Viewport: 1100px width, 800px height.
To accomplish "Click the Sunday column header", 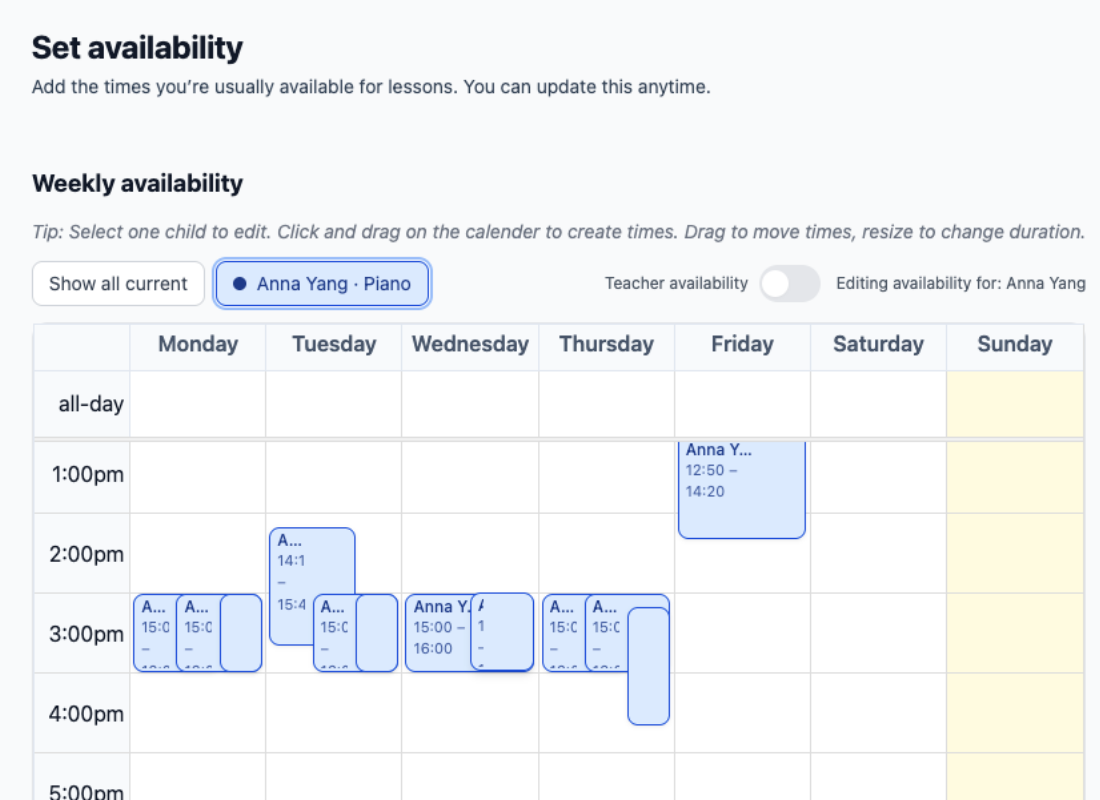I will point(1015,344).
